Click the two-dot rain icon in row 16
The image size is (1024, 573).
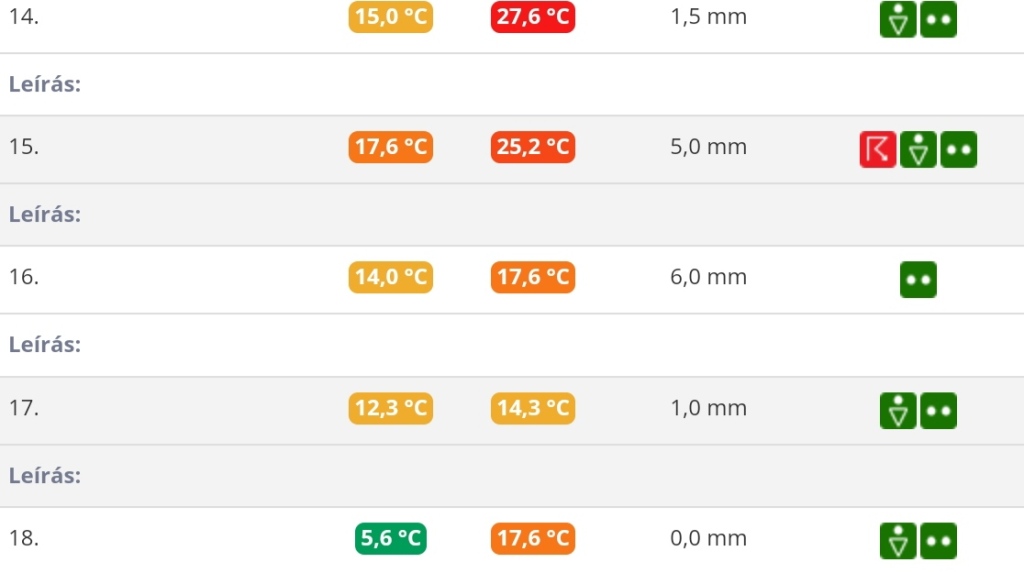tap(918, 280)
